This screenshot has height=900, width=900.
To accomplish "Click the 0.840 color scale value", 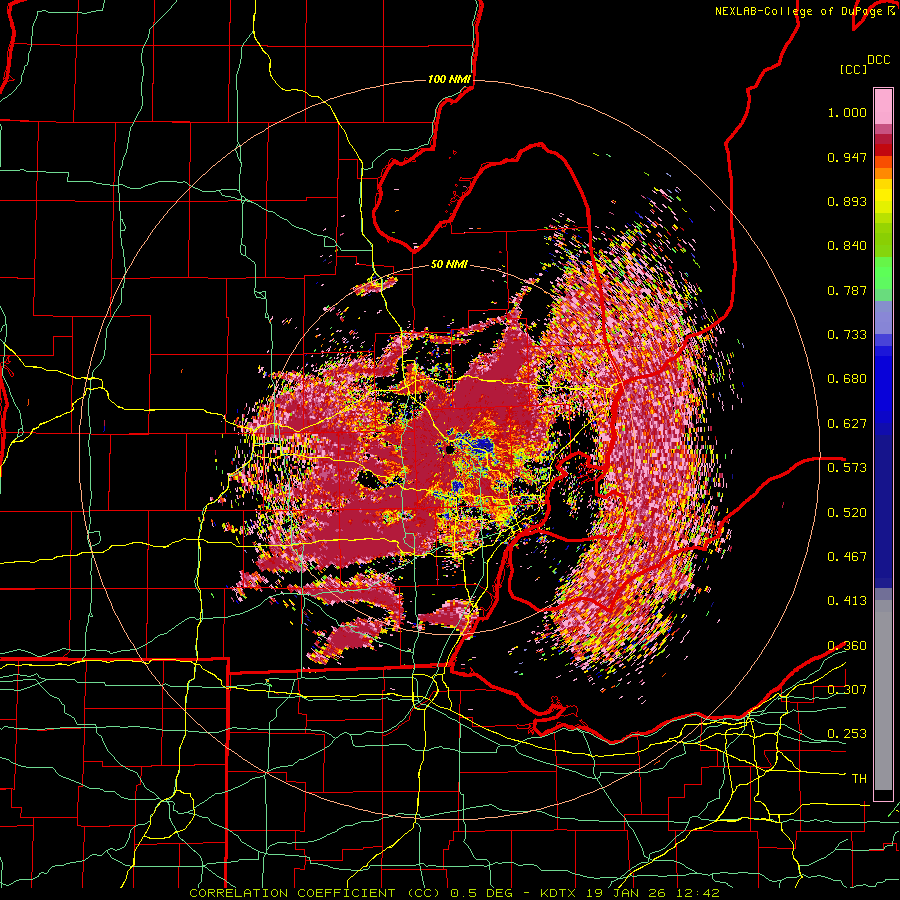I will (x=847, y=246).
